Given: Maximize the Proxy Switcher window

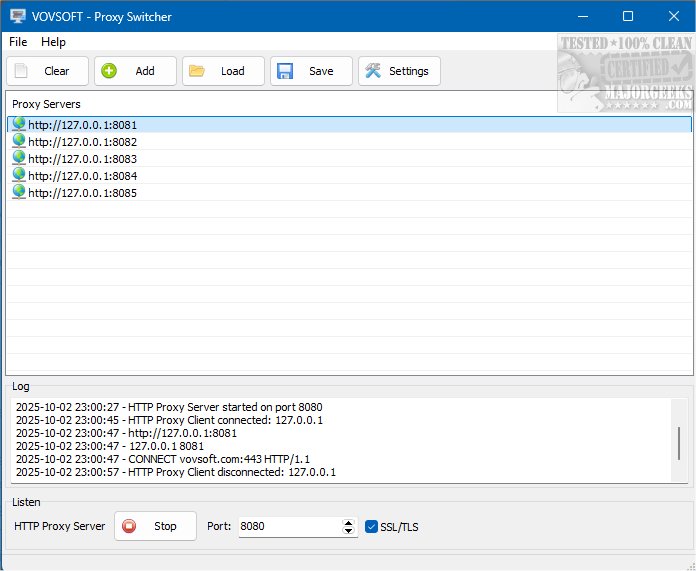Looking at the screenshot, I should 628,16.
